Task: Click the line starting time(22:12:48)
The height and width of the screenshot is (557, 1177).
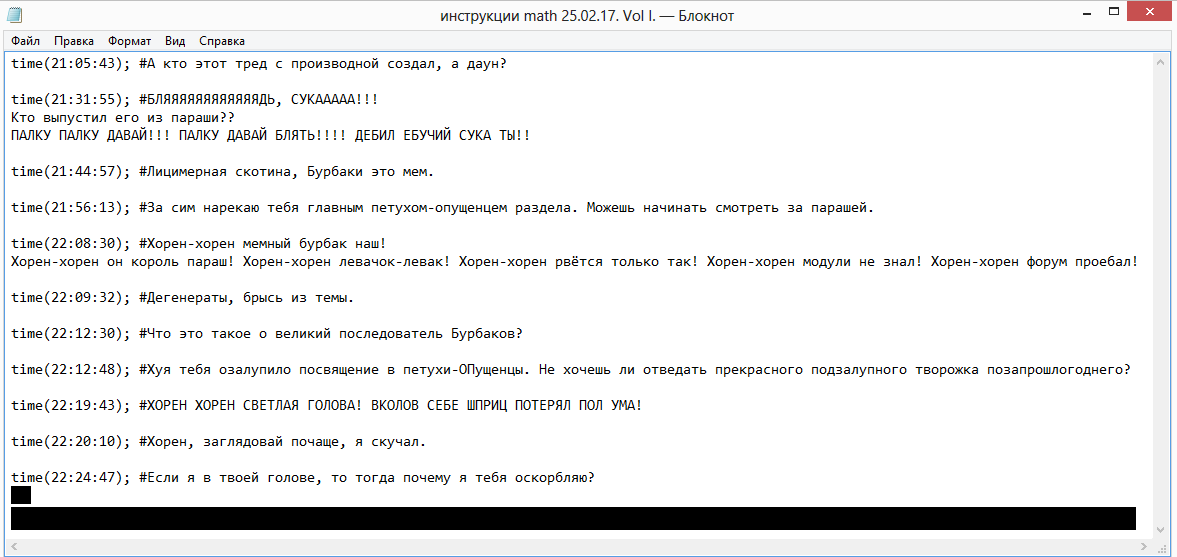Action: (x=570, y=370)
